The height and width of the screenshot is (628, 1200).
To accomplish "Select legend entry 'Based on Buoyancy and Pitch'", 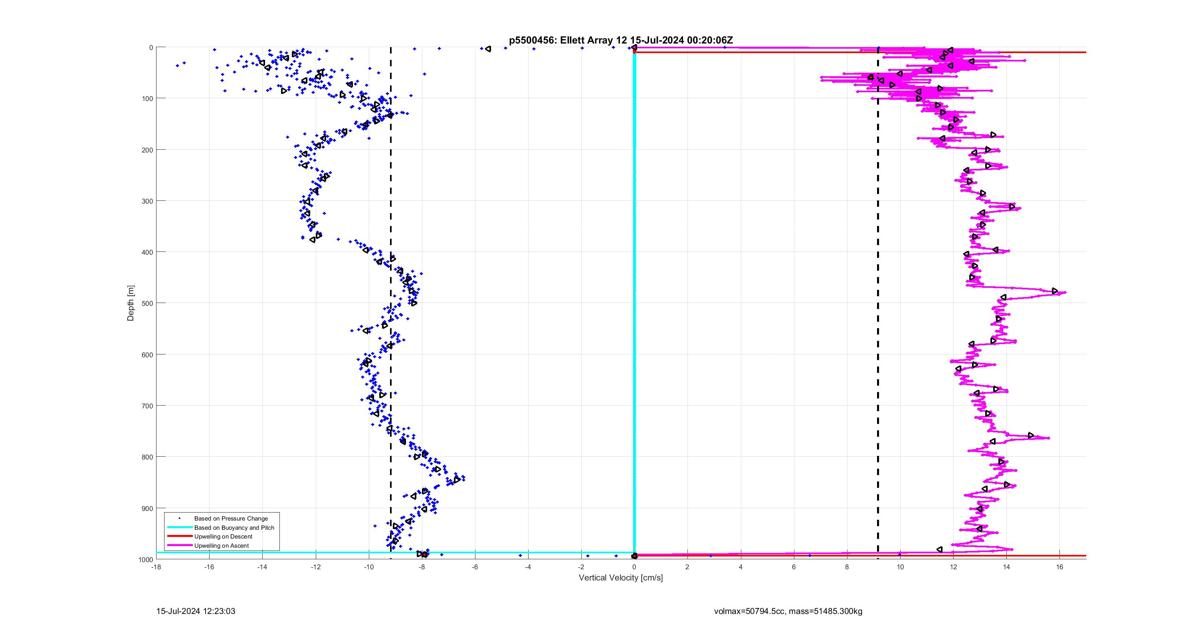I will pyautogui.click(x=234, y=527).
